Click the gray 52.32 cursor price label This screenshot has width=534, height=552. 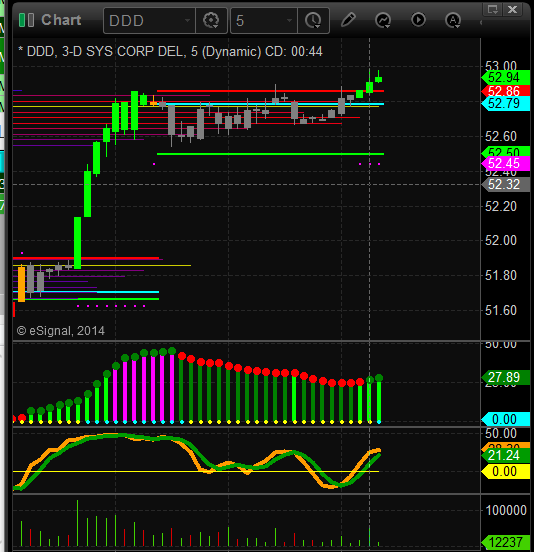pos(506,184)
